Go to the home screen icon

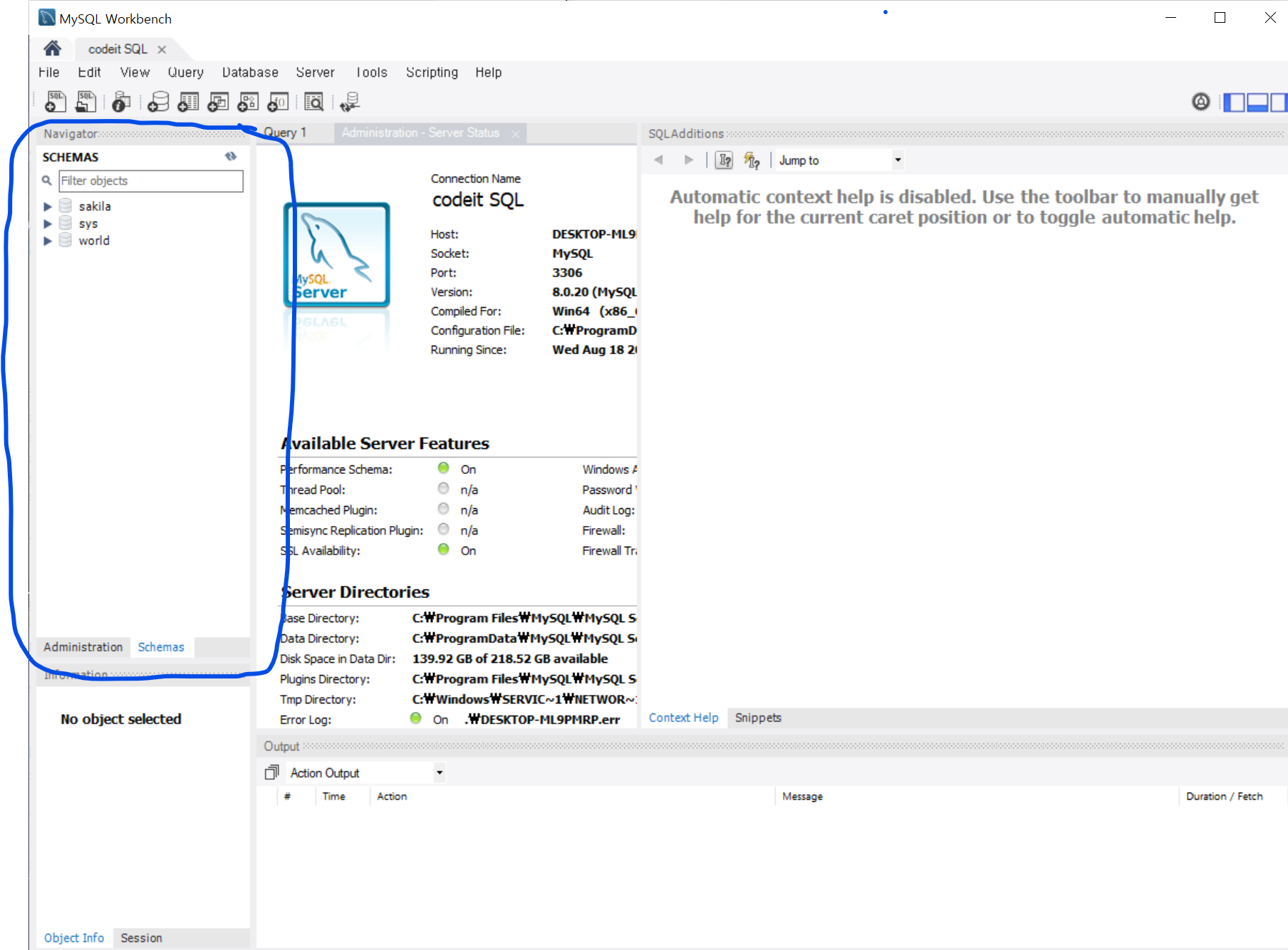[x=52, y=48]
